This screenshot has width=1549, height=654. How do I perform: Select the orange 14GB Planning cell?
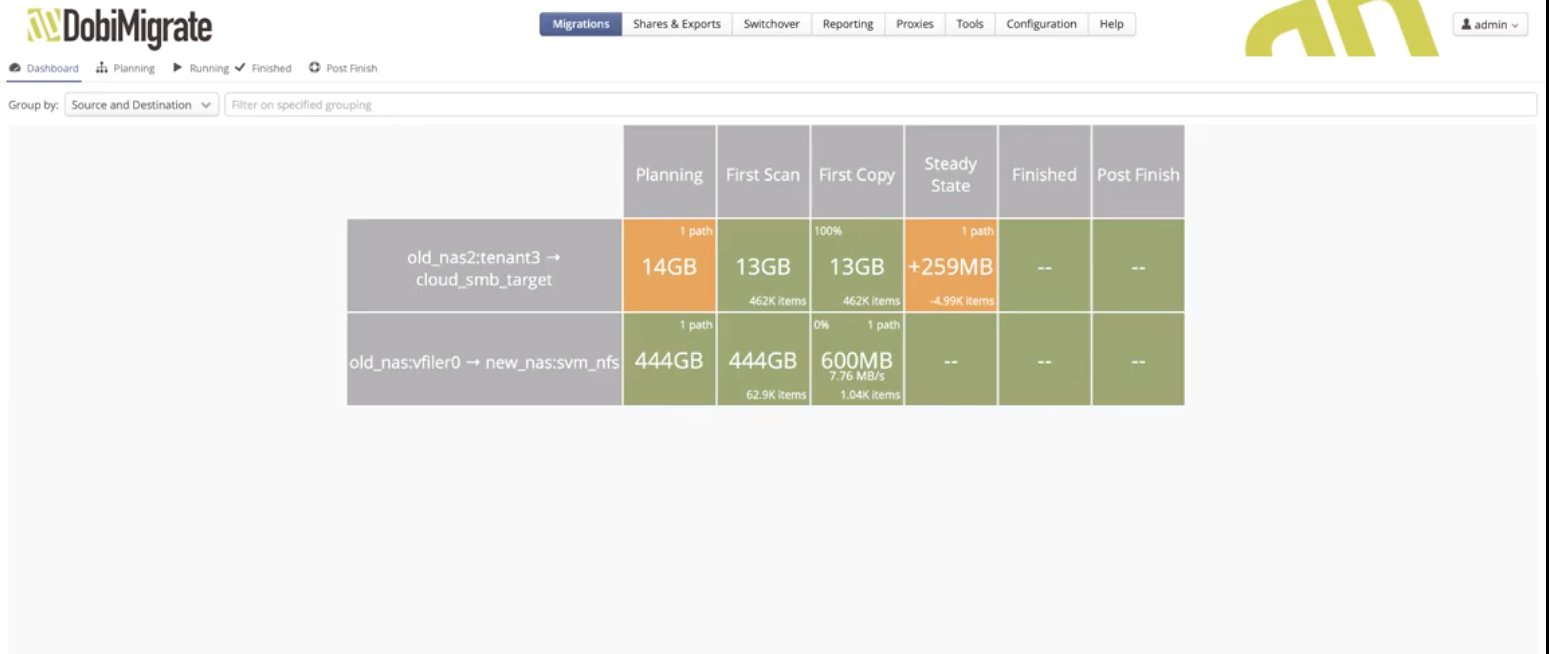click(x=669, y=266)
